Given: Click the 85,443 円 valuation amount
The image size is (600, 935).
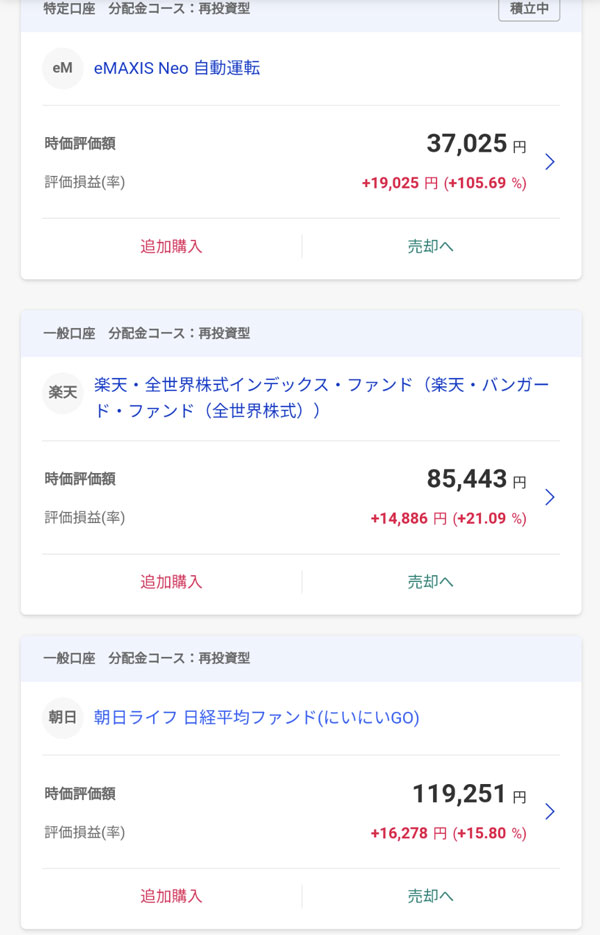Looking at the screenshot, I should (475, 480).
